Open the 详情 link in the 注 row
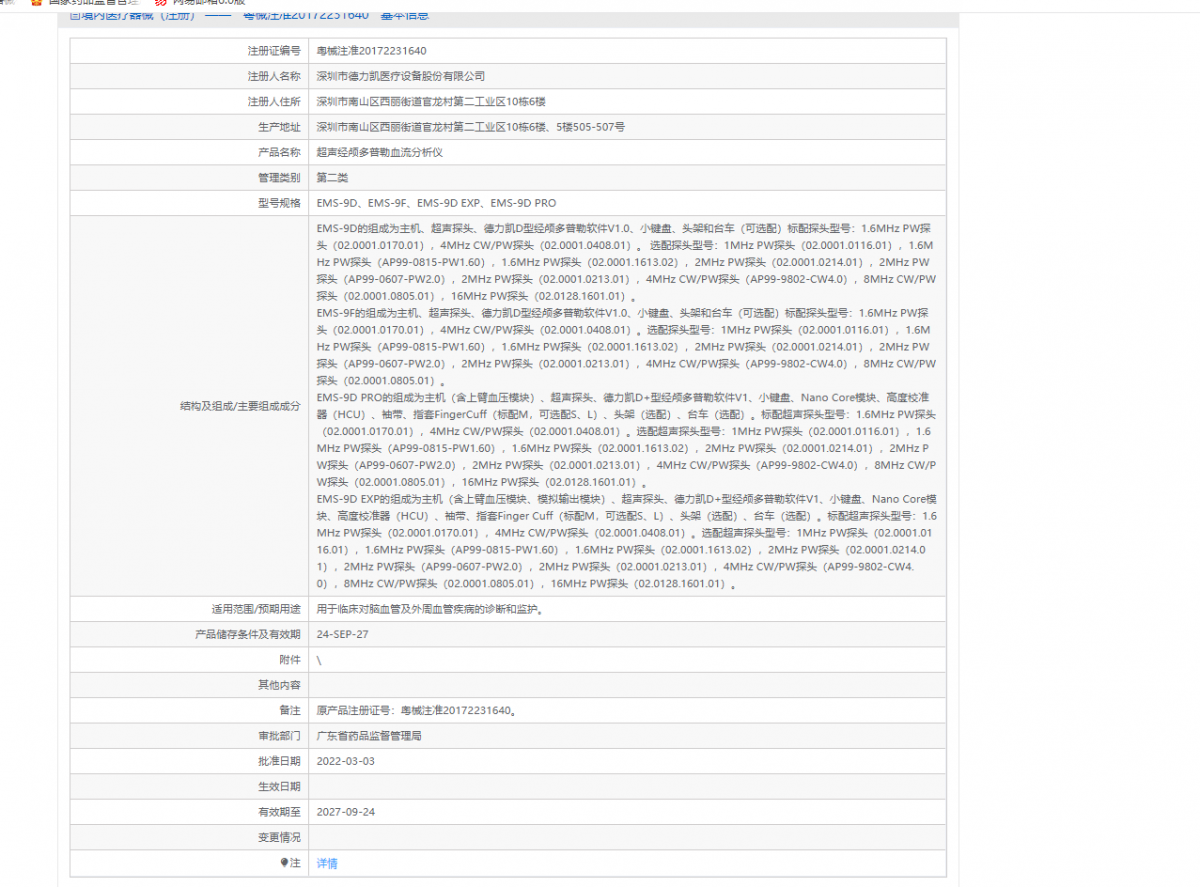The height and width of the screenshot is (887, 1200). pyautogui.click(x=327, y=863)
